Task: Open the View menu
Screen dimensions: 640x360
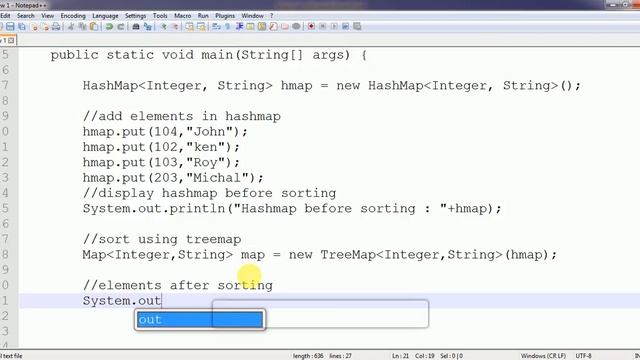Action: (47, 16)
